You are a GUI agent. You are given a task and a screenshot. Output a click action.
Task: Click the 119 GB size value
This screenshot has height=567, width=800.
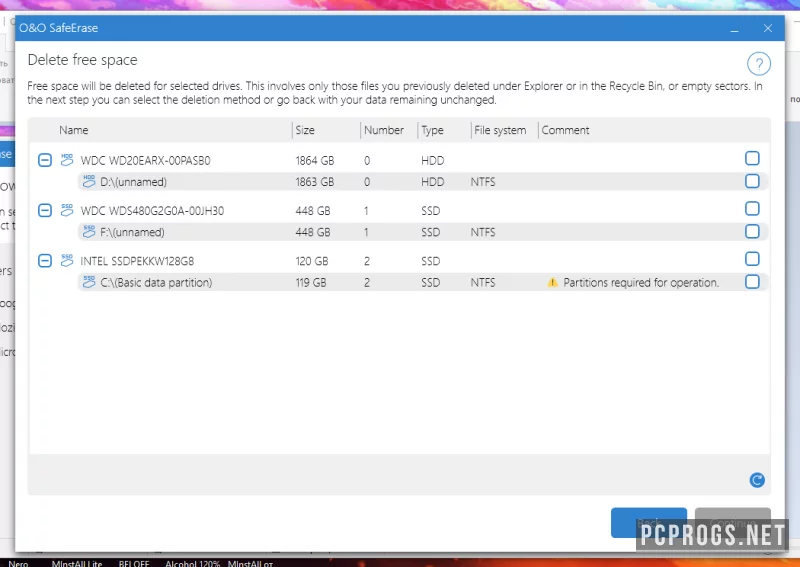pyautogui.click(x=310, y=283)
